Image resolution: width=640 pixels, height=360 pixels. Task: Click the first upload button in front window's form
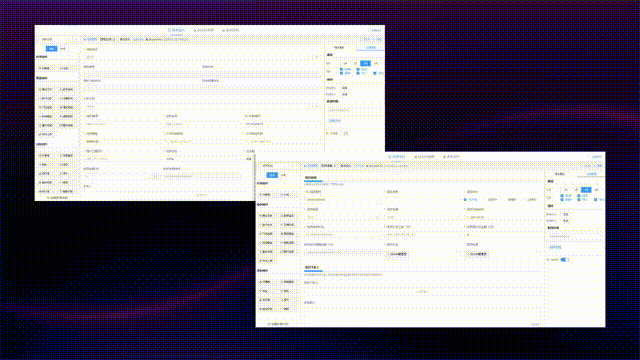coord(396,254)
